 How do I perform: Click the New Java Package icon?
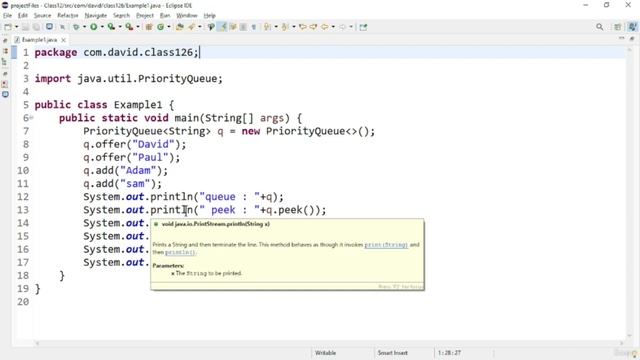(149, 27)
